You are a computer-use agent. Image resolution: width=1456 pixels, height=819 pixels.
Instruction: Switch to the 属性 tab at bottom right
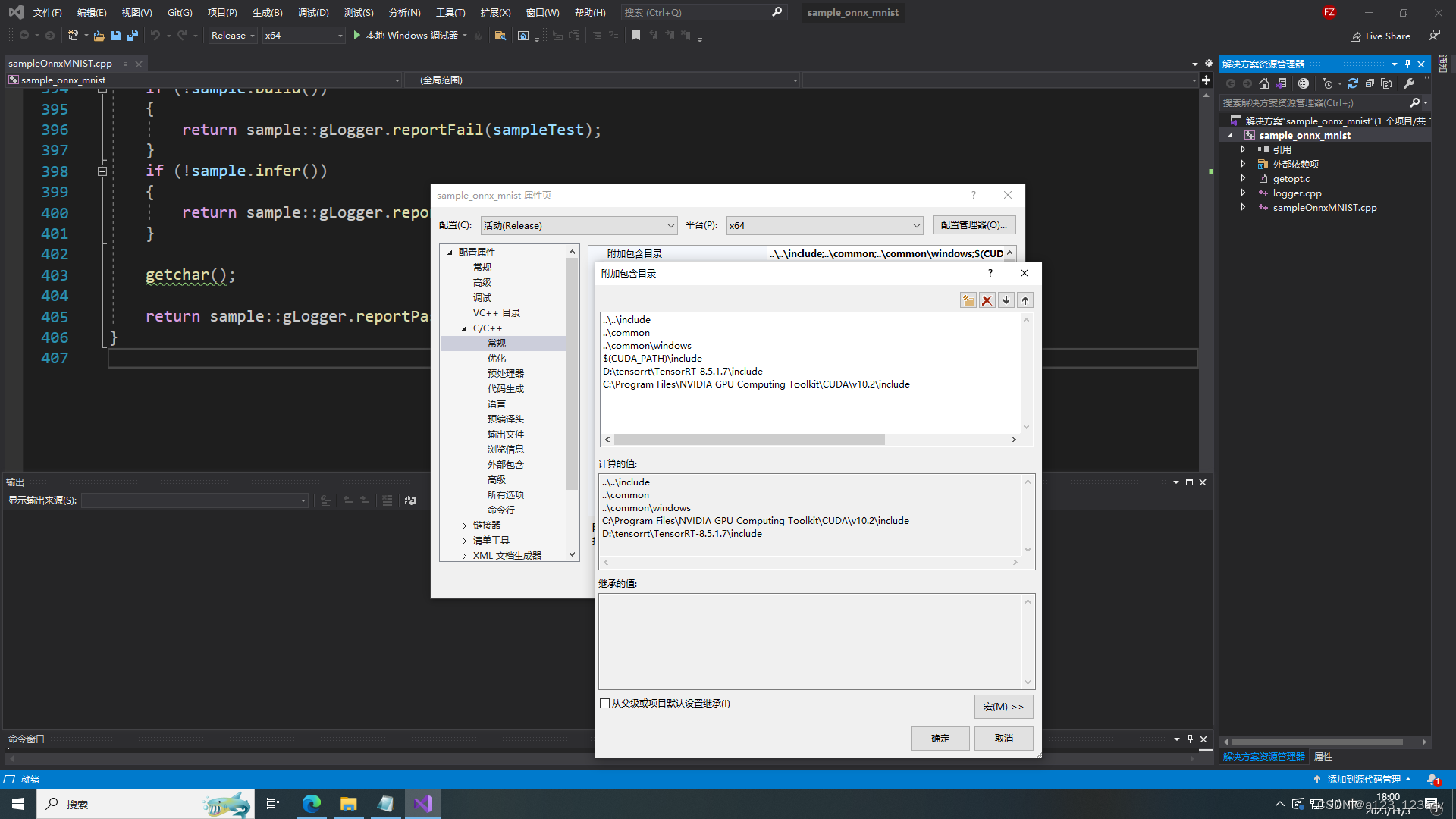pyautogui.click(x=1323, y=756)
